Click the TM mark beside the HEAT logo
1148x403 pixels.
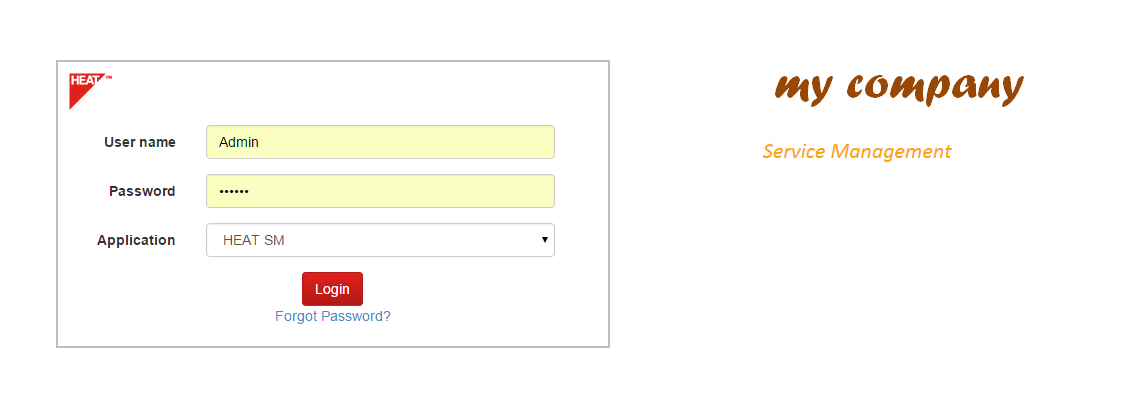click(109, 77)
